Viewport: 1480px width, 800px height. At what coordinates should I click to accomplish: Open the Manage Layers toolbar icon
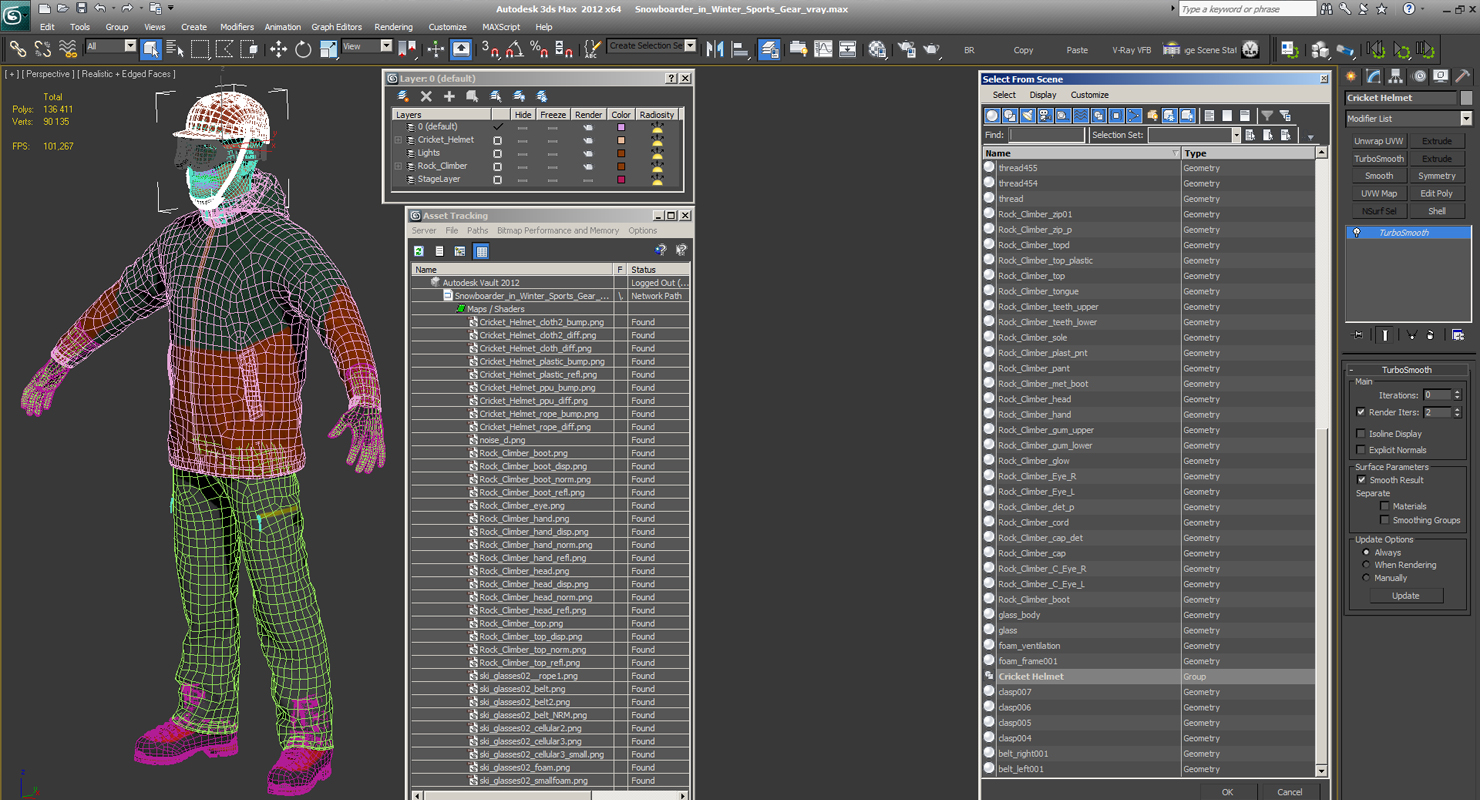[769, 49]
